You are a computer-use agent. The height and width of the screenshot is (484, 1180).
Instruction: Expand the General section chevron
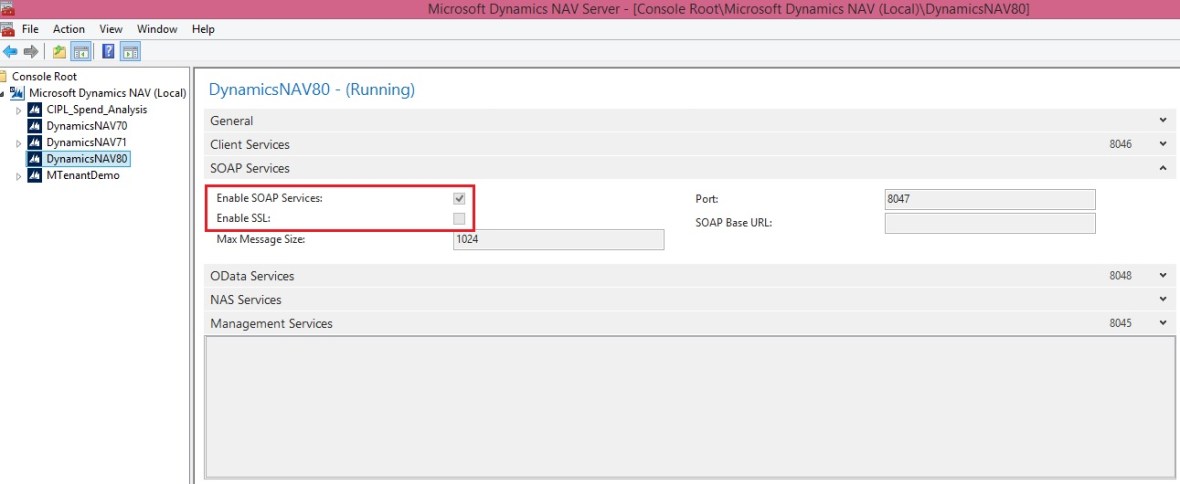(1162, 121)
